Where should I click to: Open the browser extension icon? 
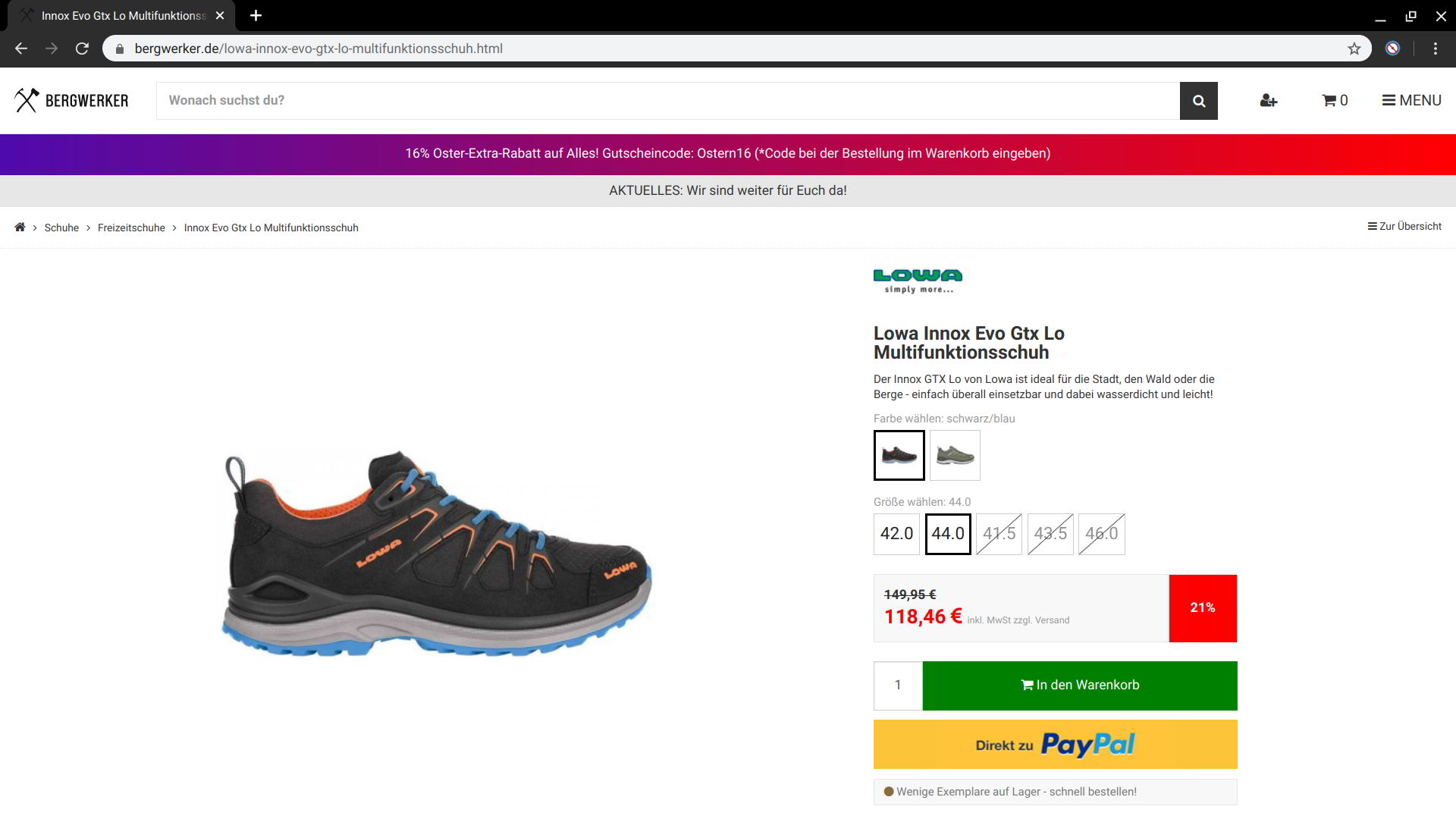tap(1392, 49)
